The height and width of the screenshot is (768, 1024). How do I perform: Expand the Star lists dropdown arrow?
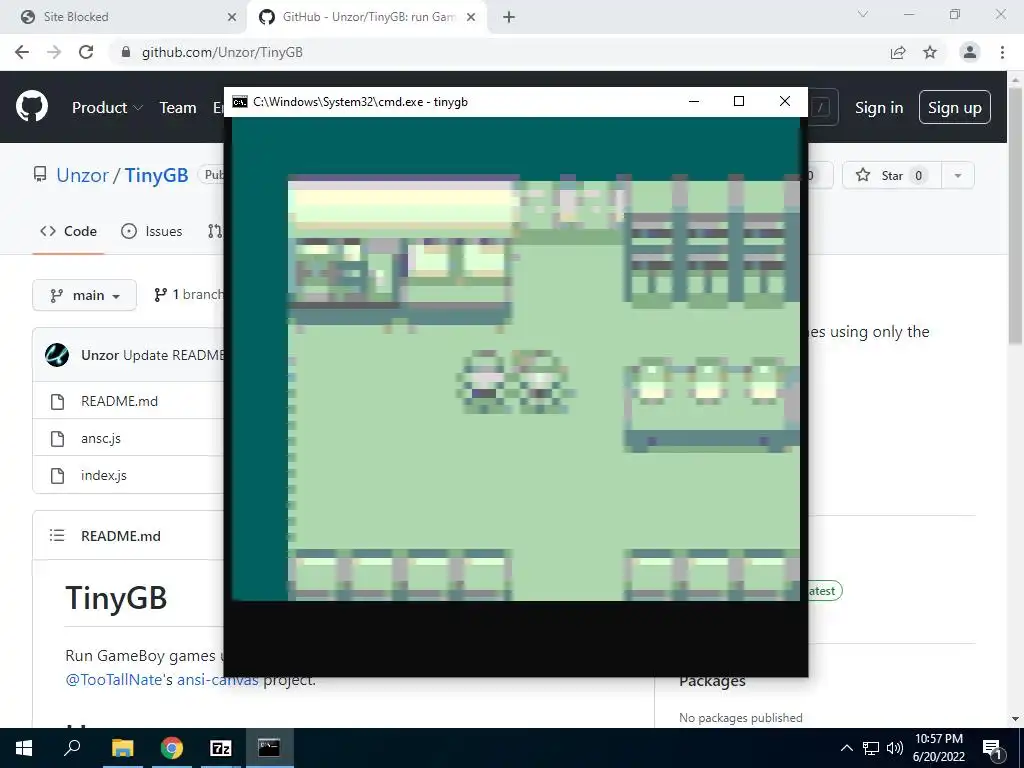(x=958, y=175)
